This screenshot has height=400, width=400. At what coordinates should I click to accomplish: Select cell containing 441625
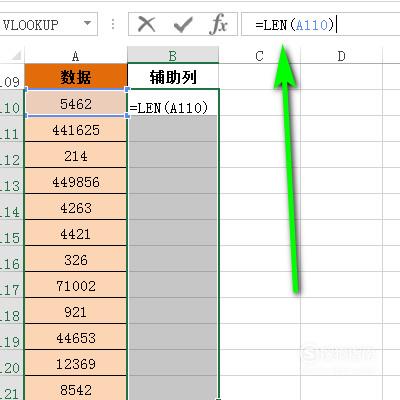76,129
